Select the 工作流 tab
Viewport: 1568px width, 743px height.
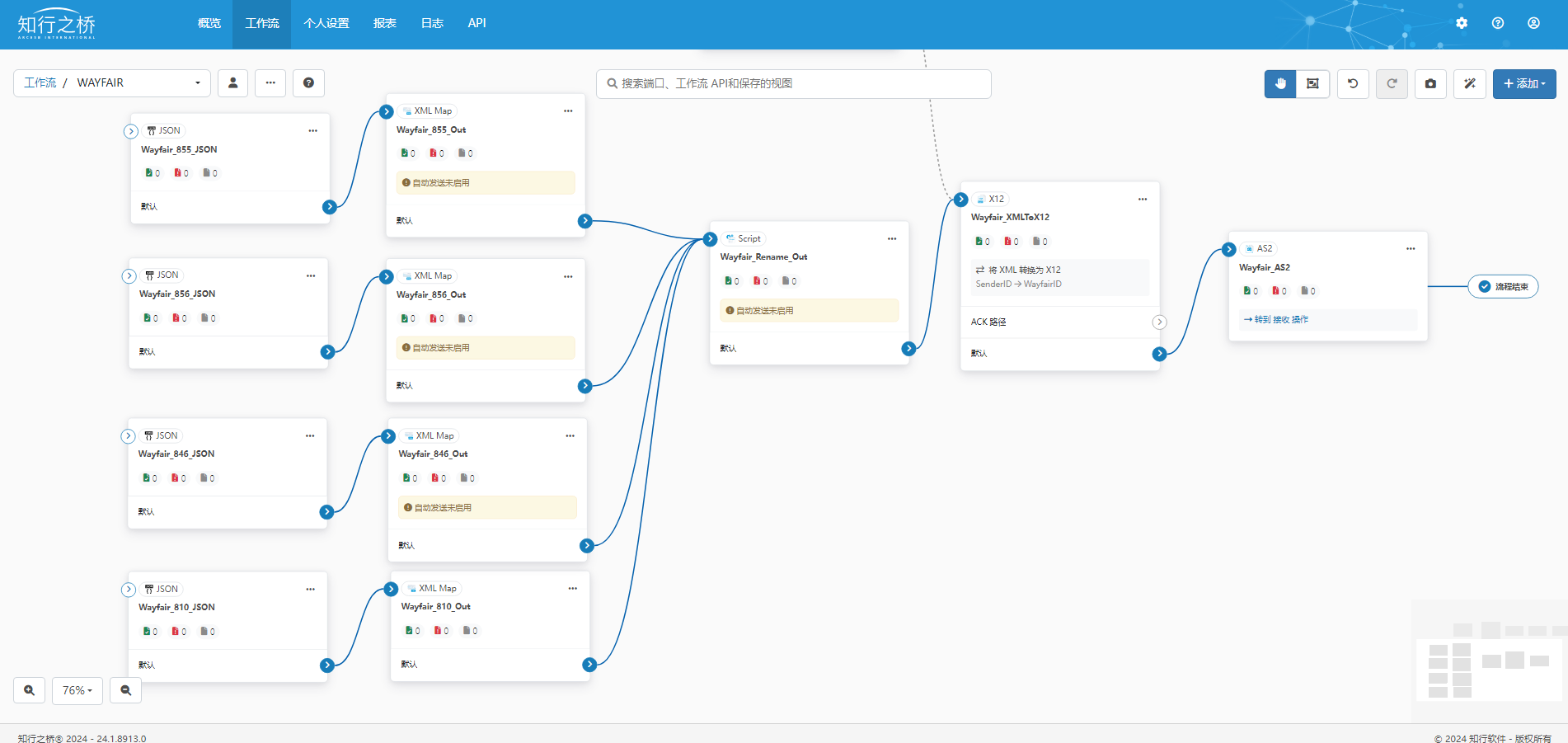[x=262, y=23]
